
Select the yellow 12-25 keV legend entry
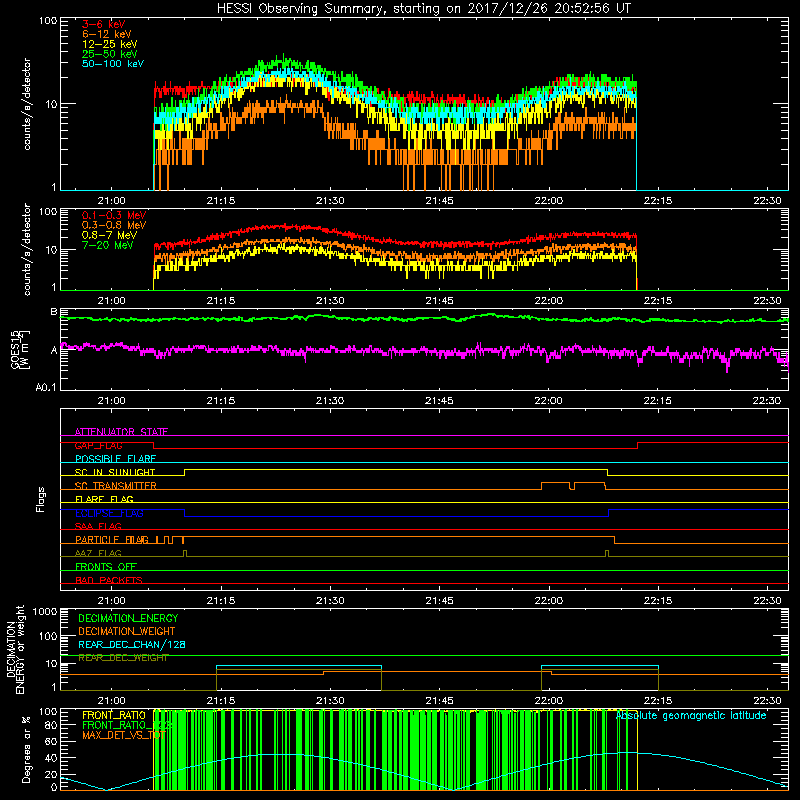109,44
